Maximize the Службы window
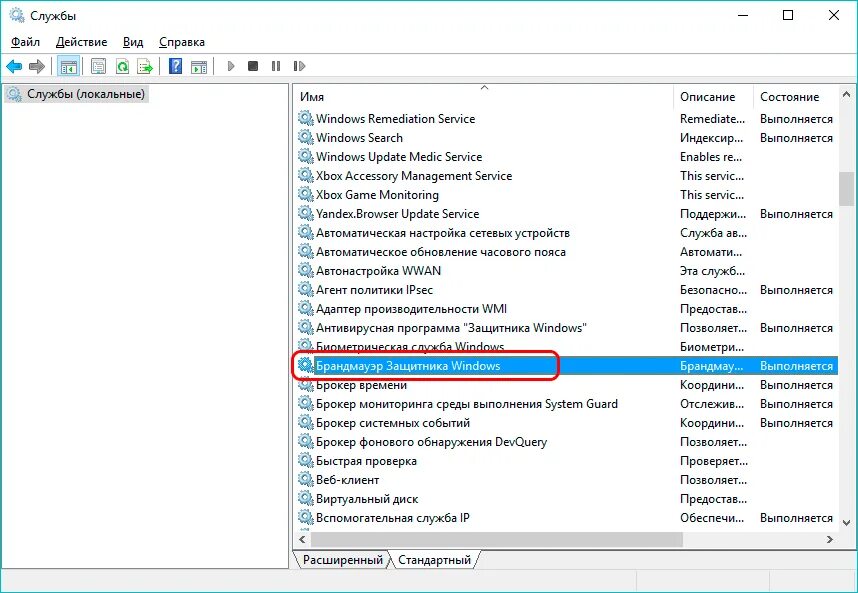 (x=788, y=15)
